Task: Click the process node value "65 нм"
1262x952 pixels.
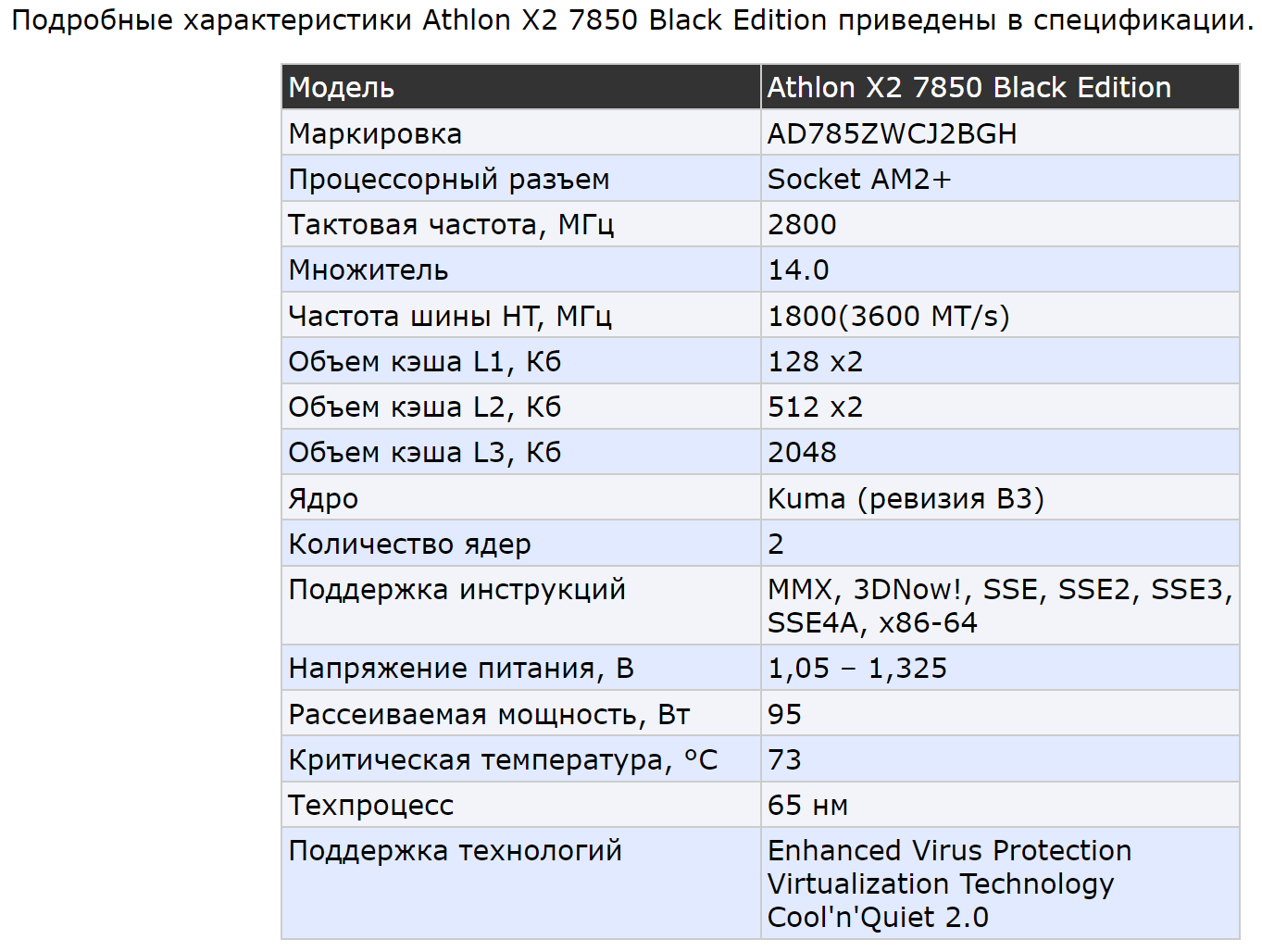Action: 807,806
